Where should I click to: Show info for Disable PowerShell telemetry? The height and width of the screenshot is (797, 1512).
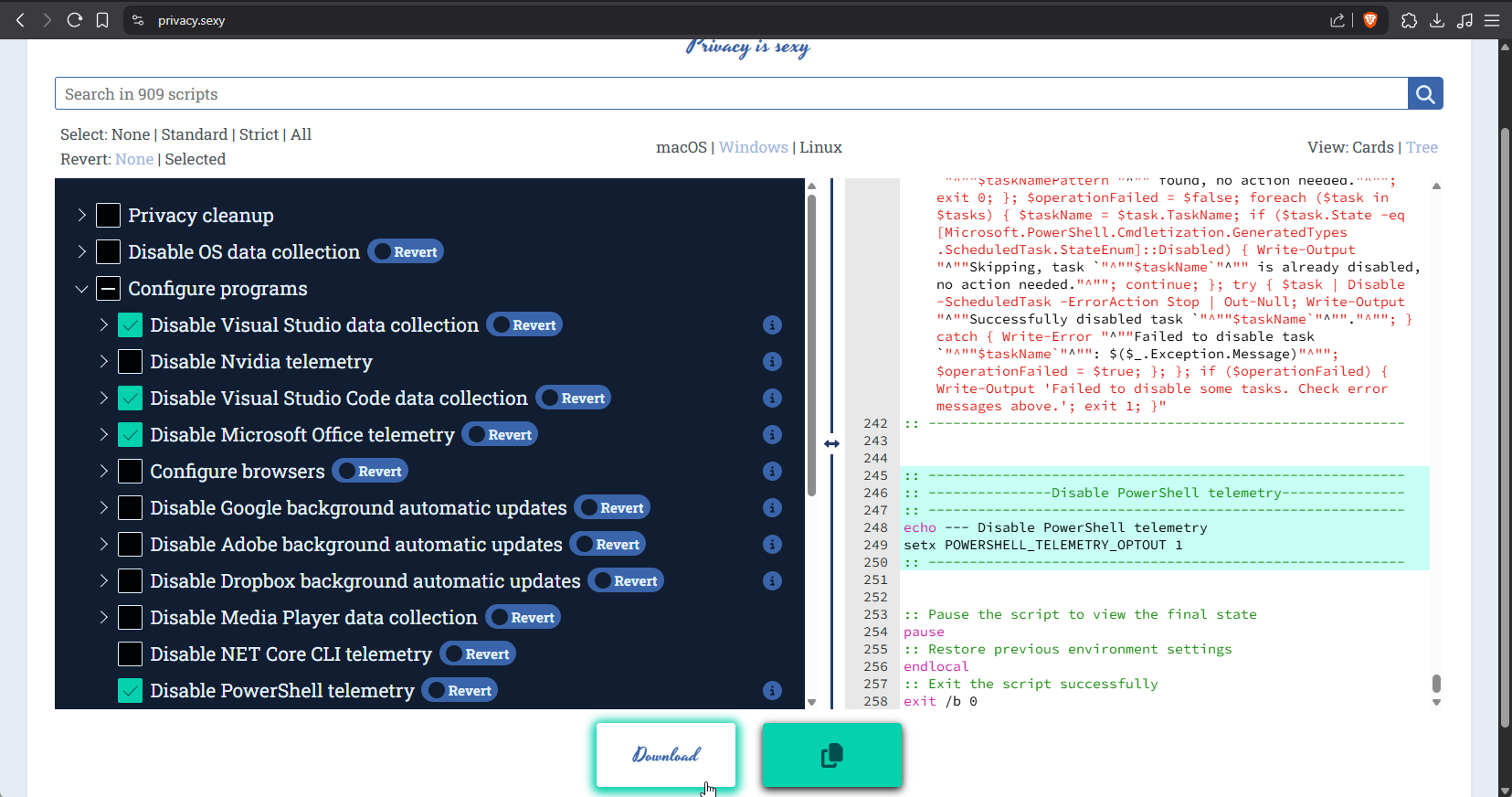pyautogui.click(x=772, y=691)
